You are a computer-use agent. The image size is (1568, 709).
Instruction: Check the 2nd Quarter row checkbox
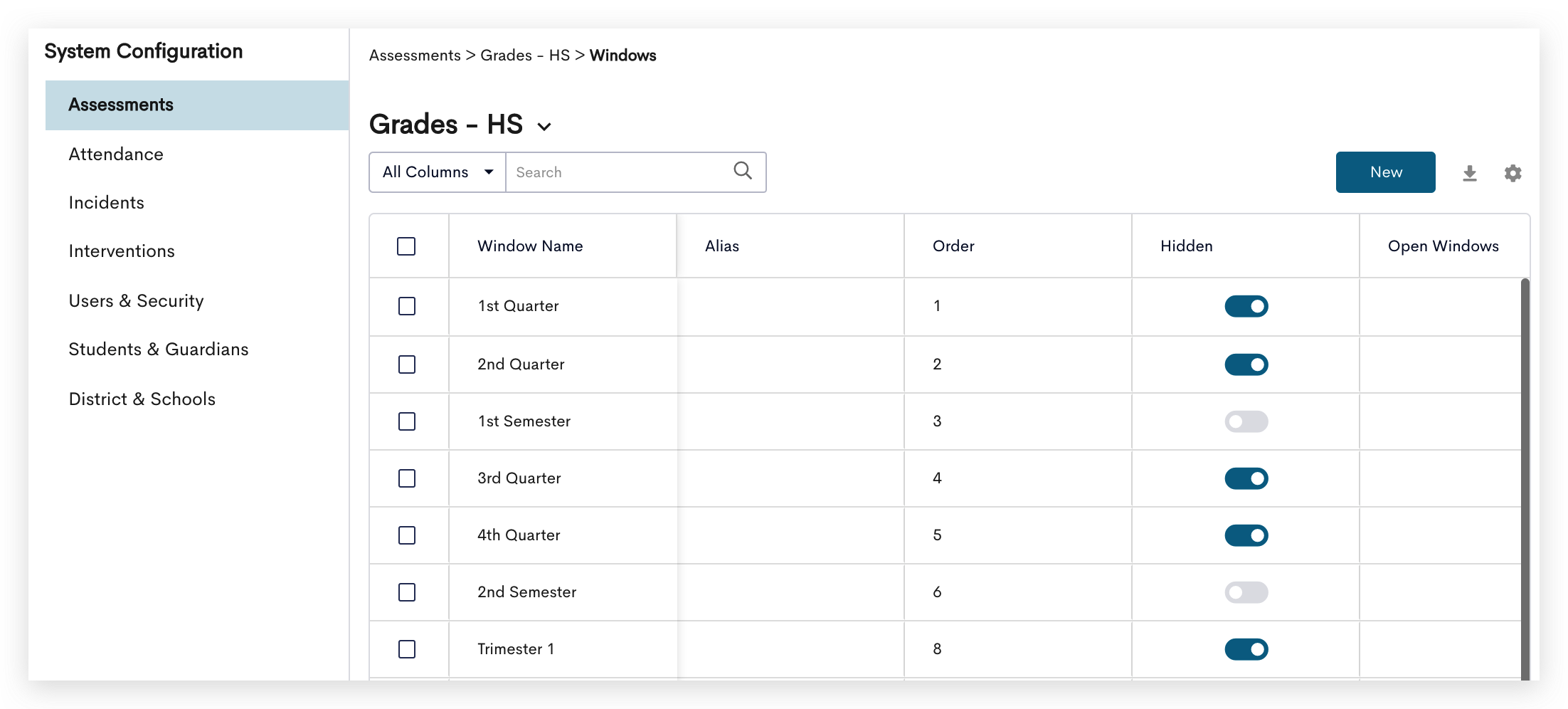407,364
